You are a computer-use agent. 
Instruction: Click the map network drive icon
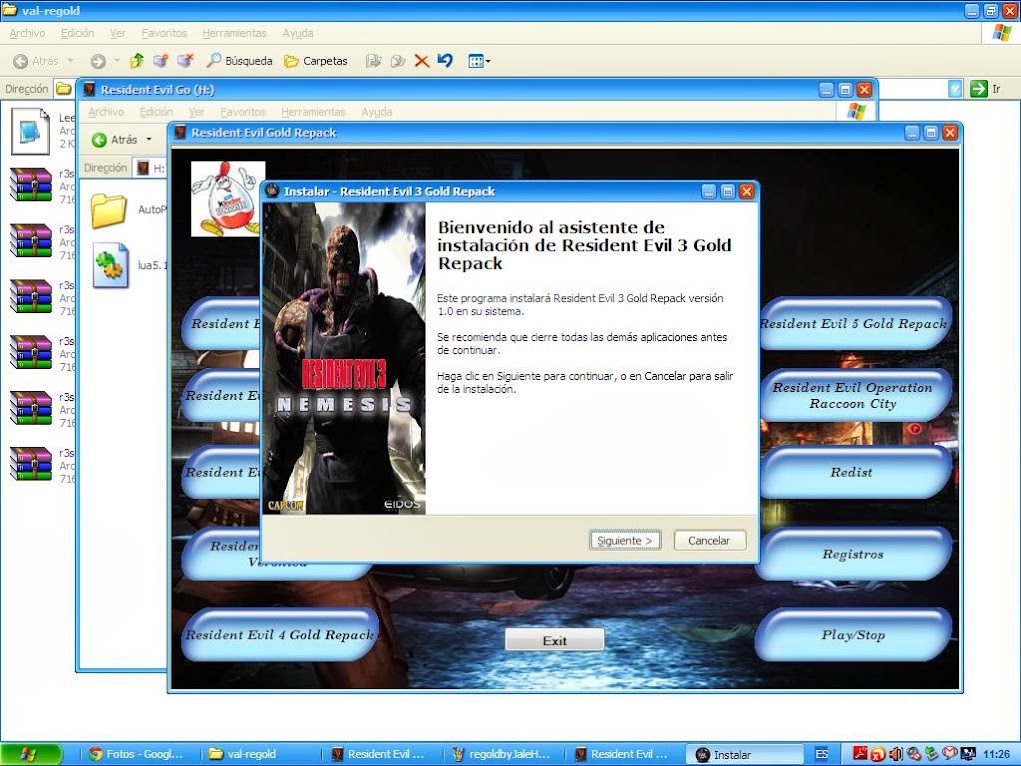pyautogui.click(x=161, y=61)
